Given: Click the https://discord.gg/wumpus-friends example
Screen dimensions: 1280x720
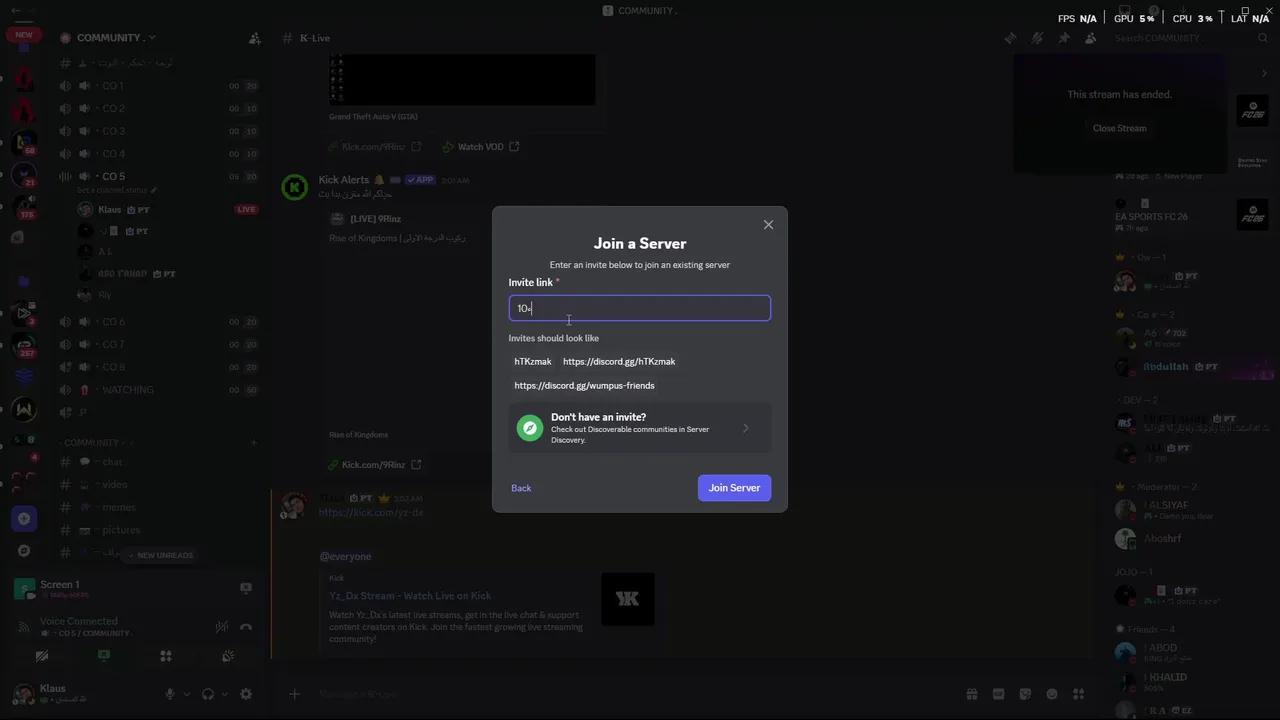Looking at the screenshot, I should (x=584, y=385).
